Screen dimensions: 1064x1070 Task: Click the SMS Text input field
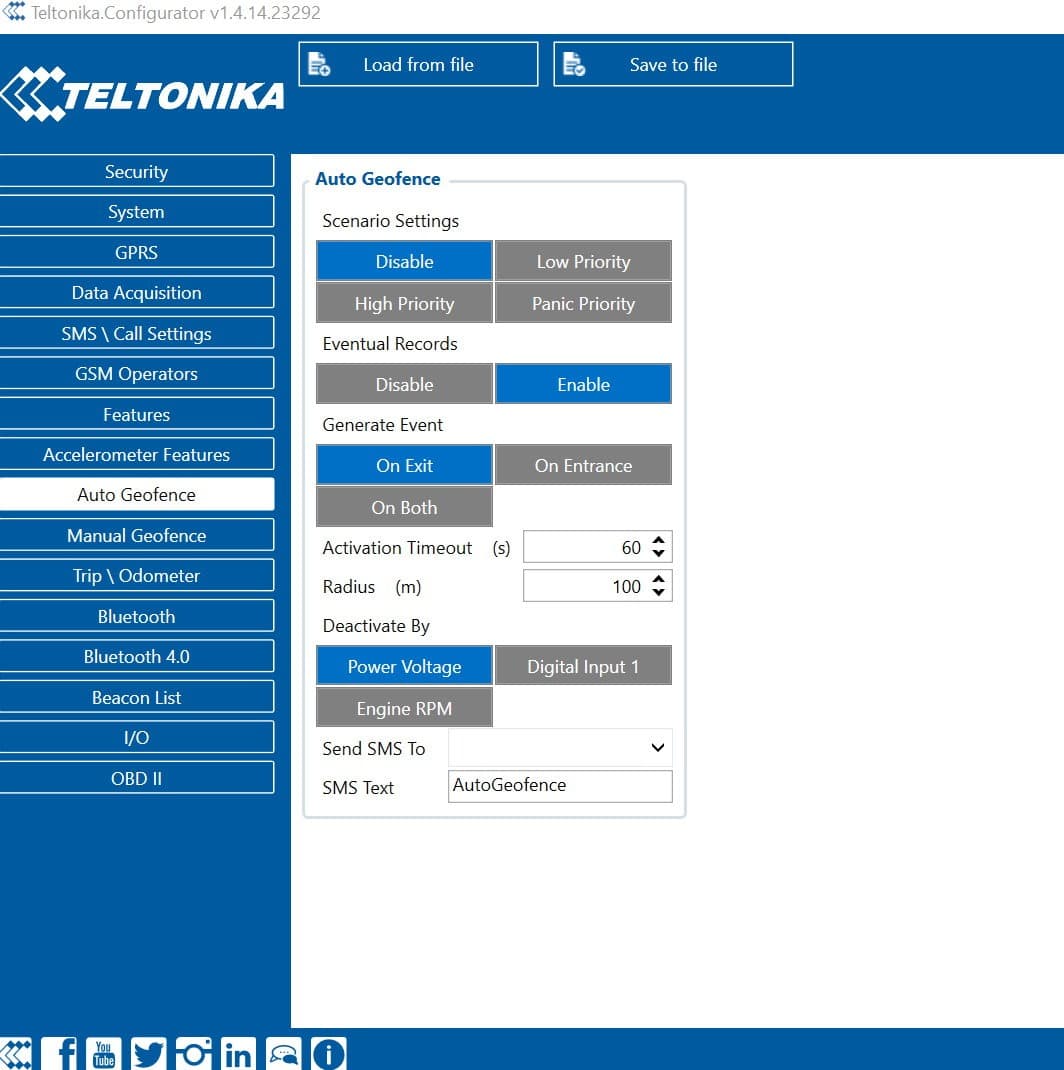560,786
